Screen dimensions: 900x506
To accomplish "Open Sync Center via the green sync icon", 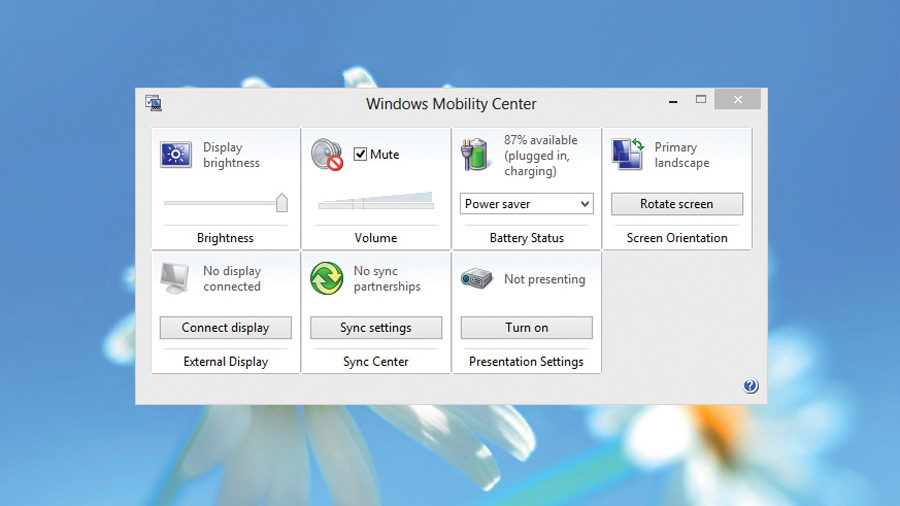I will (327, 278).
